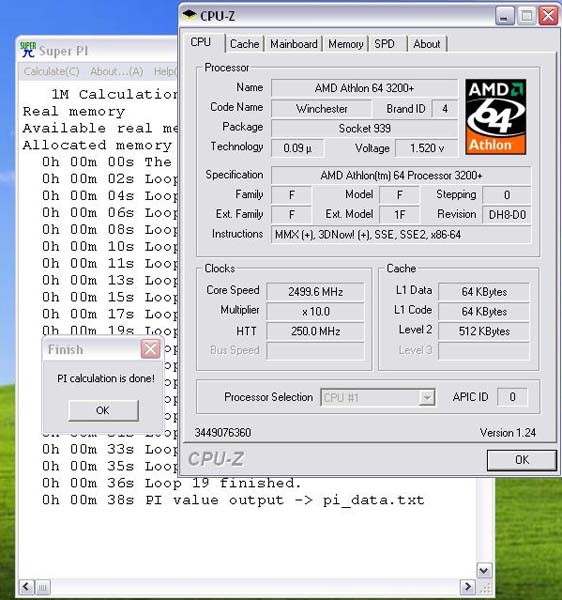The image size is (562, 600).
Task: Click the Super PI title bar icon
Action: [x=28, y=50]
